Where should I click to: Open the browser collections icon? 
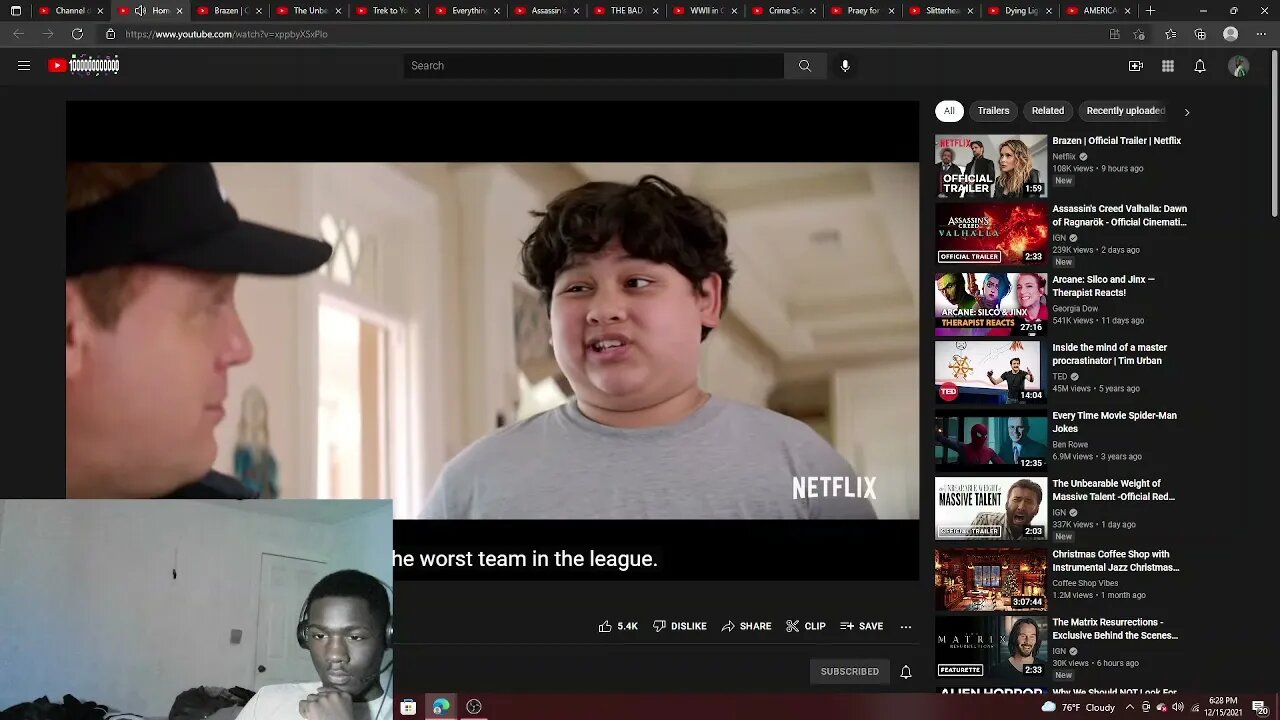[1200, 34]
